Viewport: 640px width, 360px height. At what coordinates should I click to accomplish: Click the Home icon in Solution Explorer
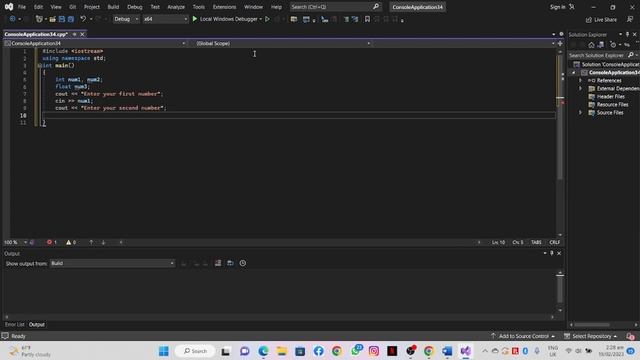(x=591, y=45)
